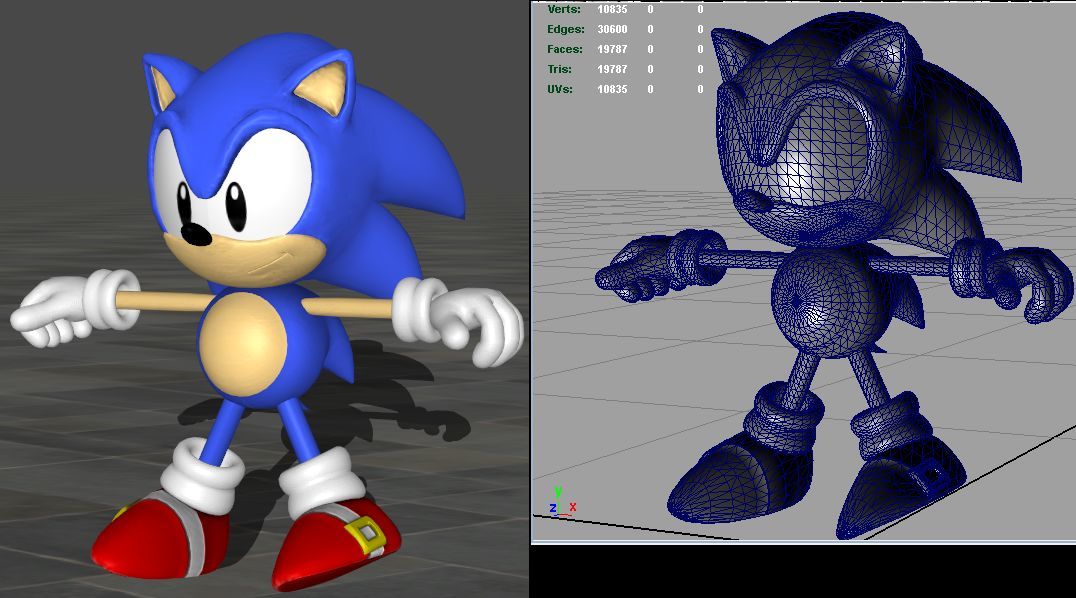Click the green Y axis label
This screenshot has width=1076, height=598.
click(558, 491)
